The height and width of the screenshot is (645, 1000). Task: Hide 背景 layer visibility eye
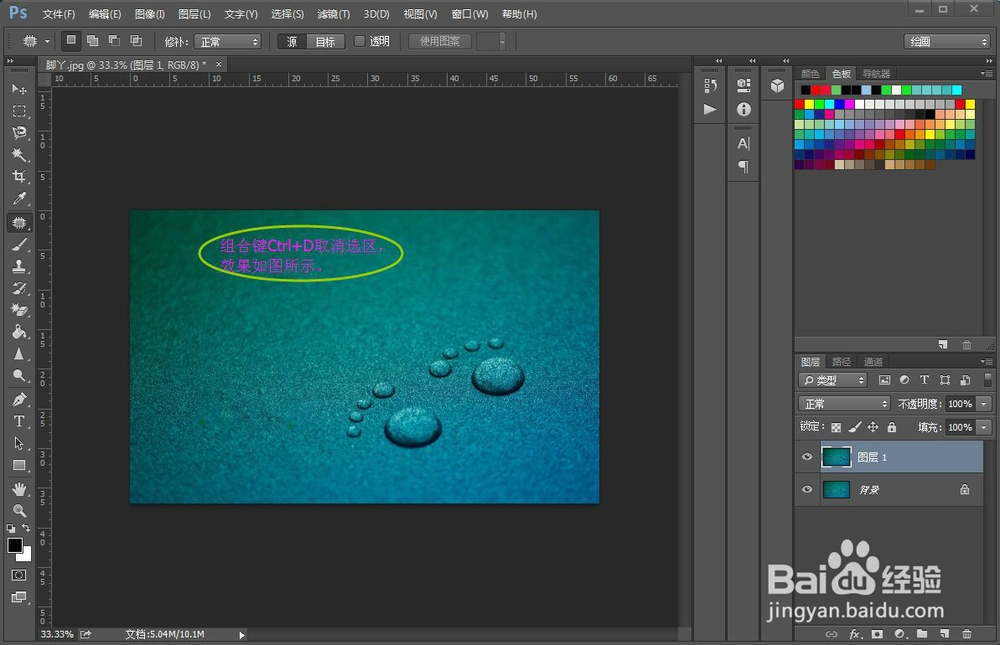click(x=807, y=489)
